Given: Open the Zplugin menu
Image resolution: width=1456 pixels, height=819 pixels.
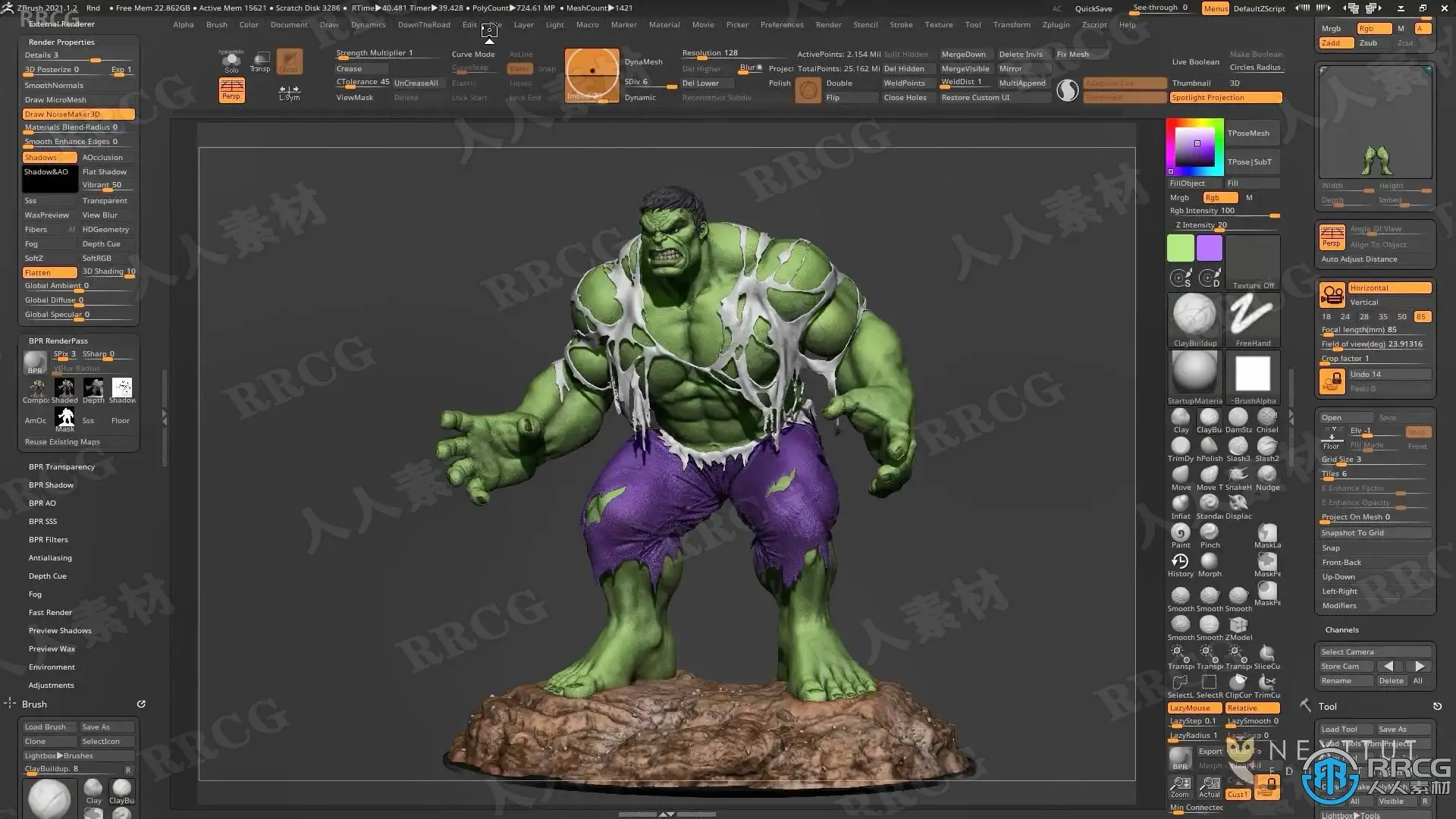Looking at the screenshot, I should click(x=1056, y=25).
